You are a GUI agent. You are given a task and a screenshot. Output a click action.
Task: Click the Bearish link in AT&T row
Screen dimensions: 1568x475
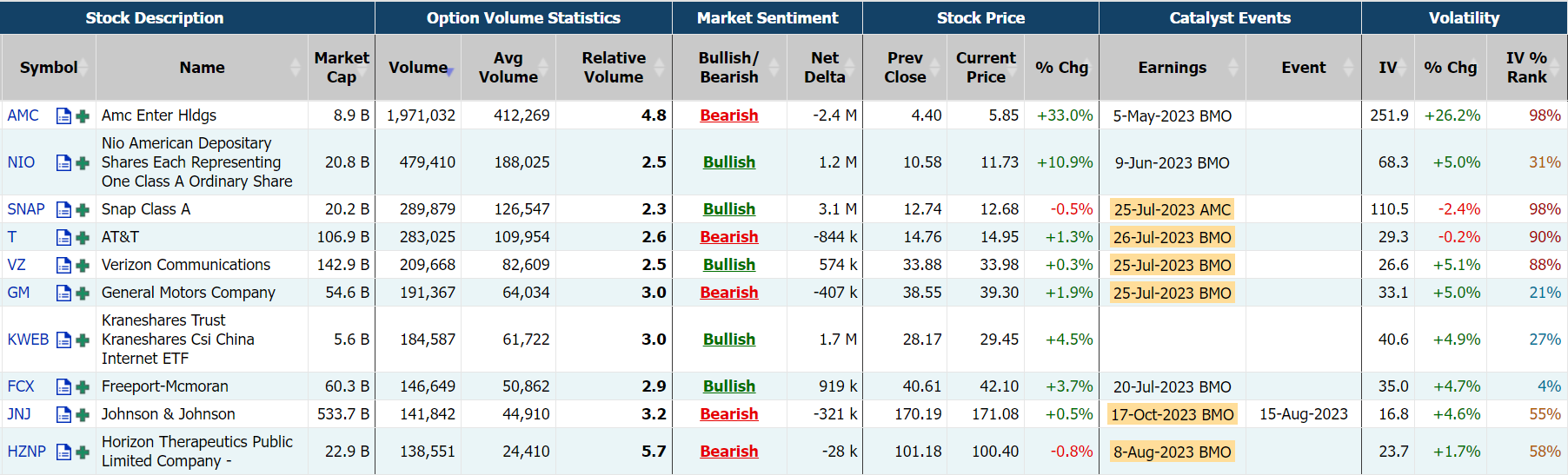coord(728,237)
